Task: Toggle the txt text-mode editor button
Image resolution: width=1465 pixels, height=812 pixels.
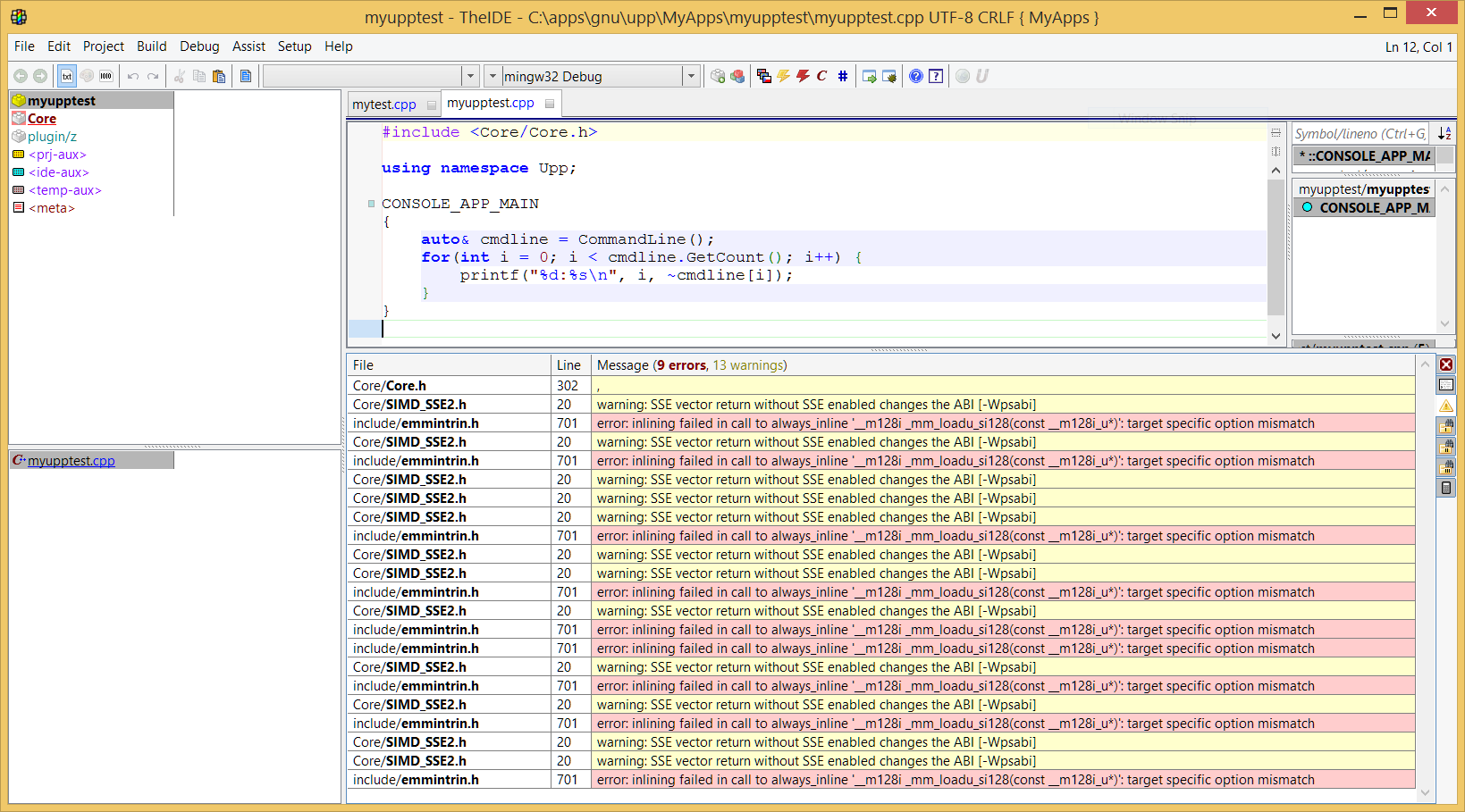Action: tap(67, 76)
